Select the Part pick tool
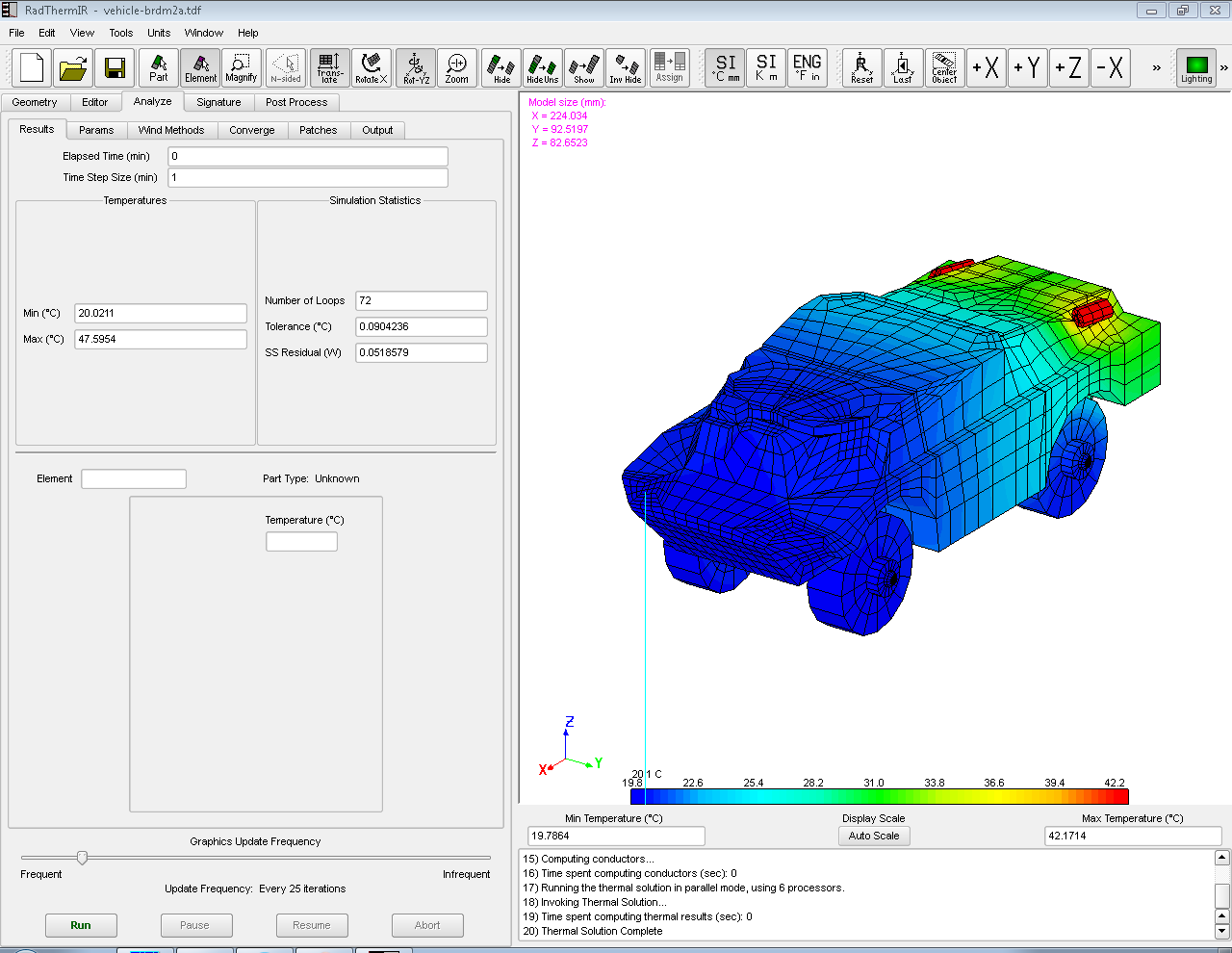Viewport: 1232px width, 953px height. click(159, 68)
